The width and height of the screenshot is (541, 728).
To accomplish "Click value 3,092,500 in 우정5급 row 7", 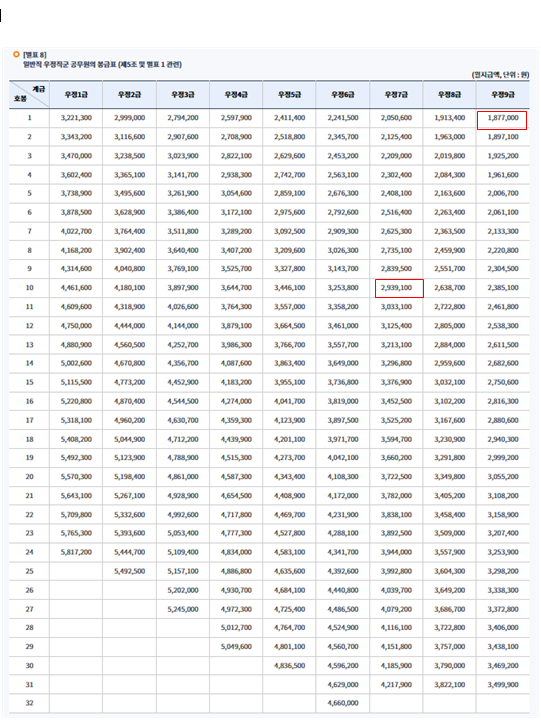I will (x=290, y=231).
